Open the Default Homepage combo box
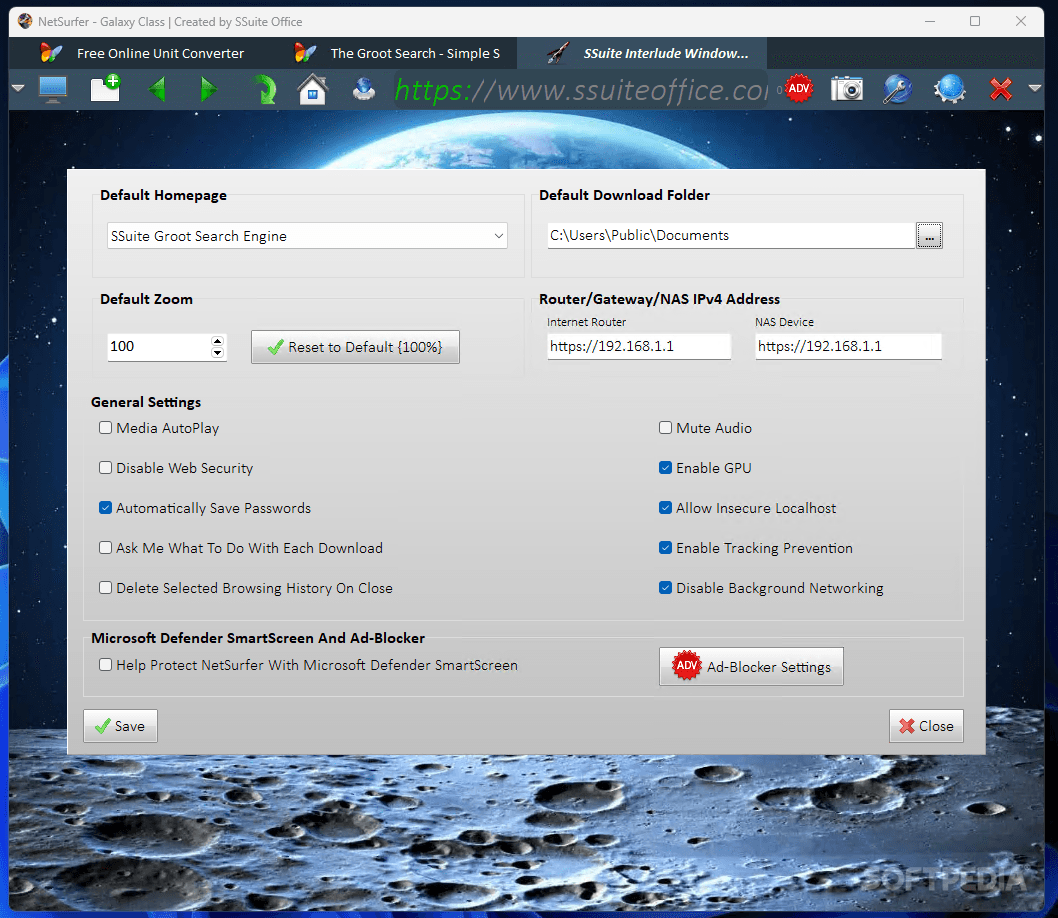Viewport: 1058px width, 918px height. click(307, 236)
